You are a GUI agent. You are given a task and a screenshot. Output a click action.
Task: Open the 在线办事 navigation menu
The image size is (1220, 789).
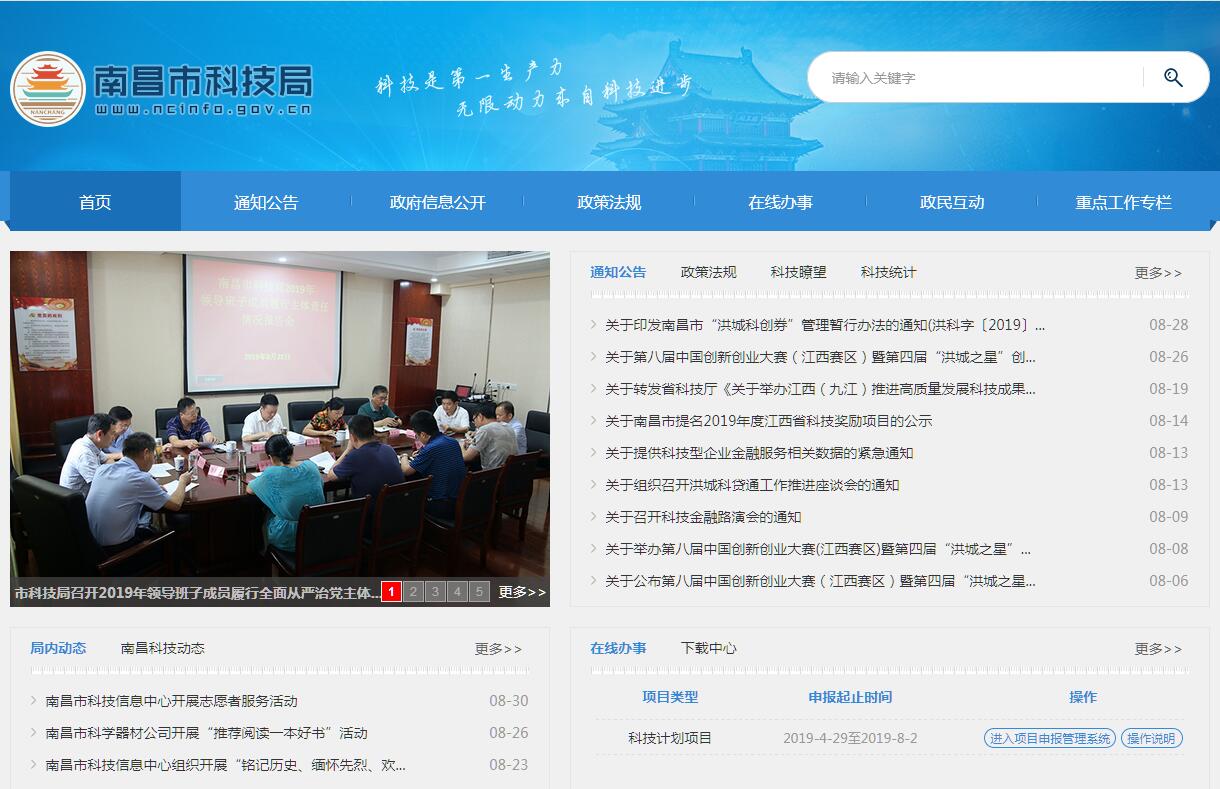pos(781,202)
